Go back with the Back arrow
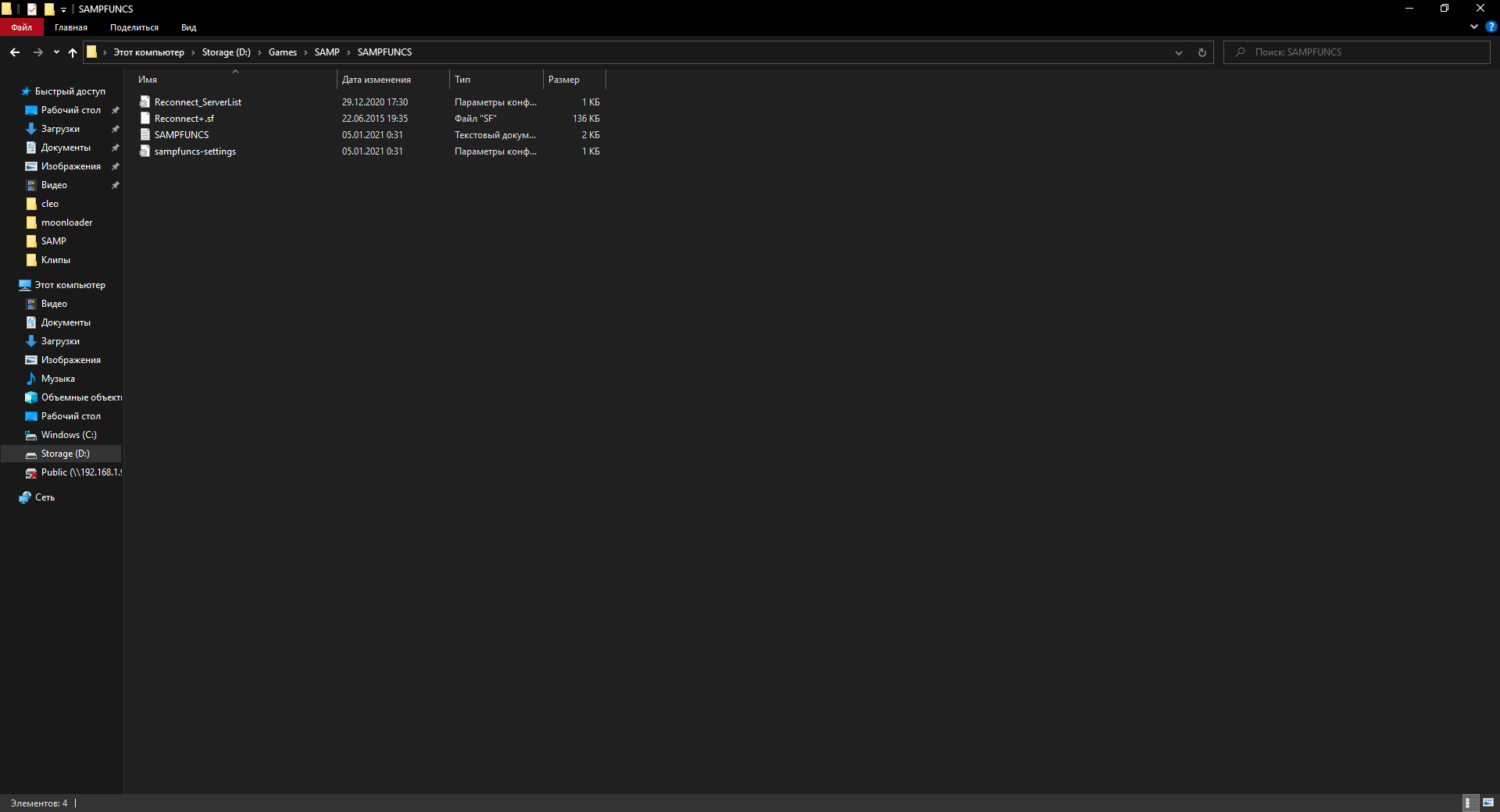 [x=15, y=52]
